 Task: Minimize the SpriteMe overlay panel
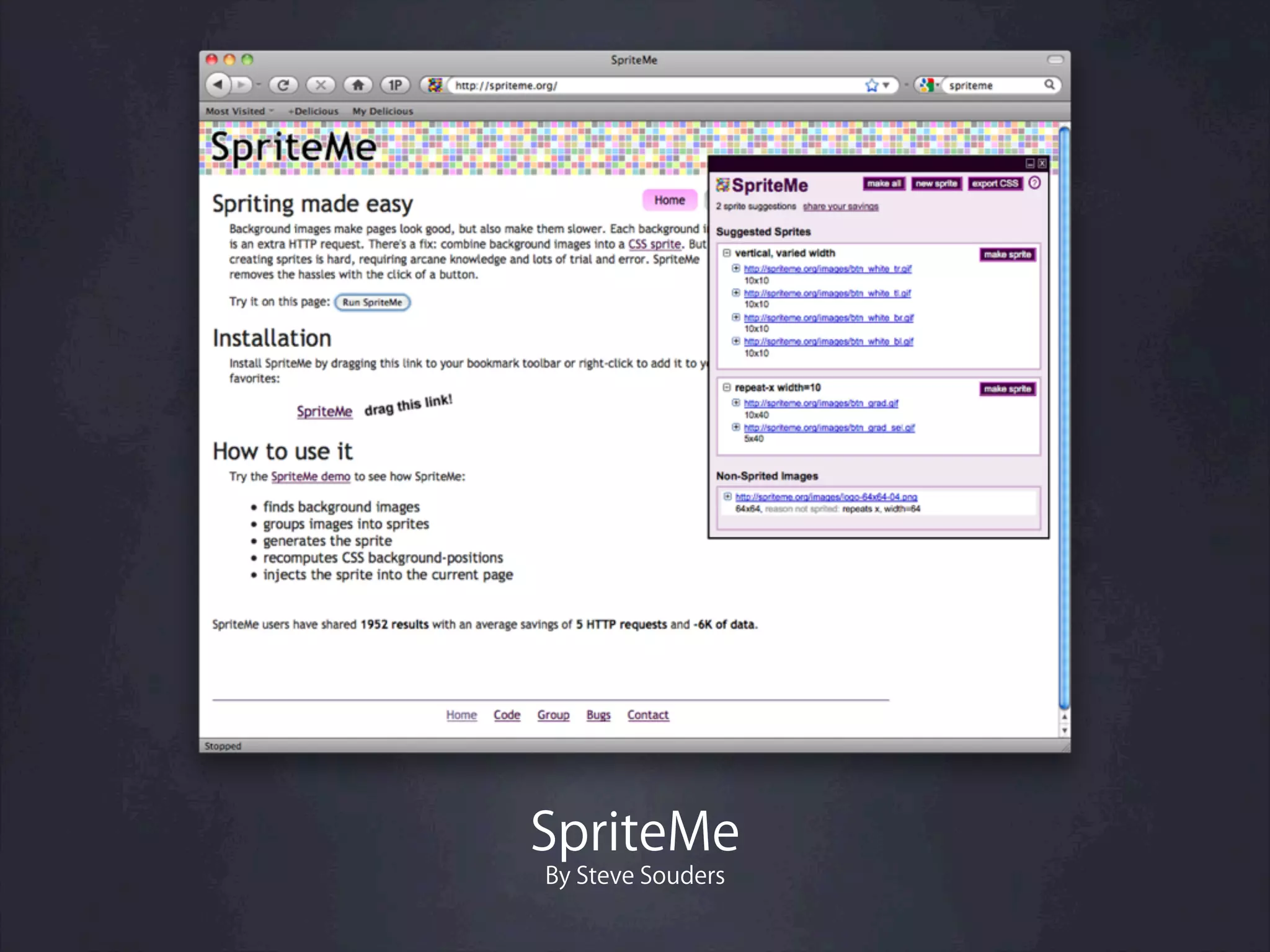point(1030,164)
